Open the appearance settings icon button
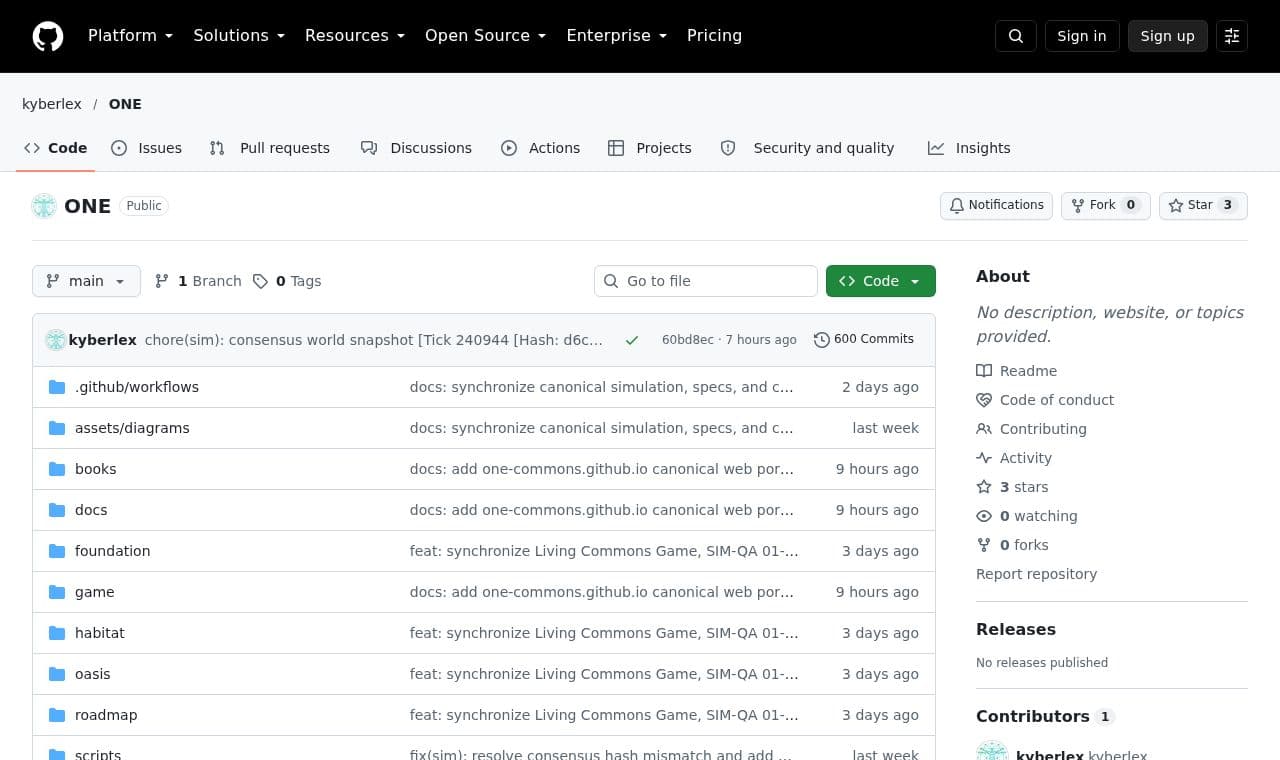This screenshot has height=760, width=1280. pos(1232,36)
